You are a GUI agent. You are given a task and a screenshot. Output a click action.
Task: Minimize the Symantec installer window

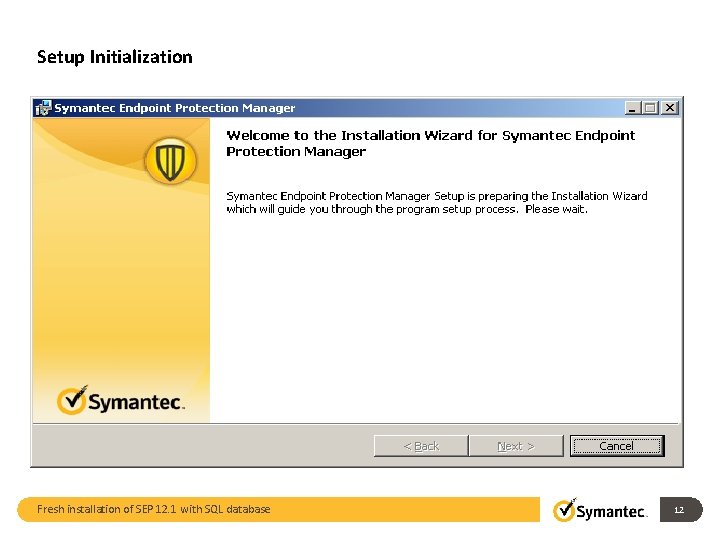633,108
